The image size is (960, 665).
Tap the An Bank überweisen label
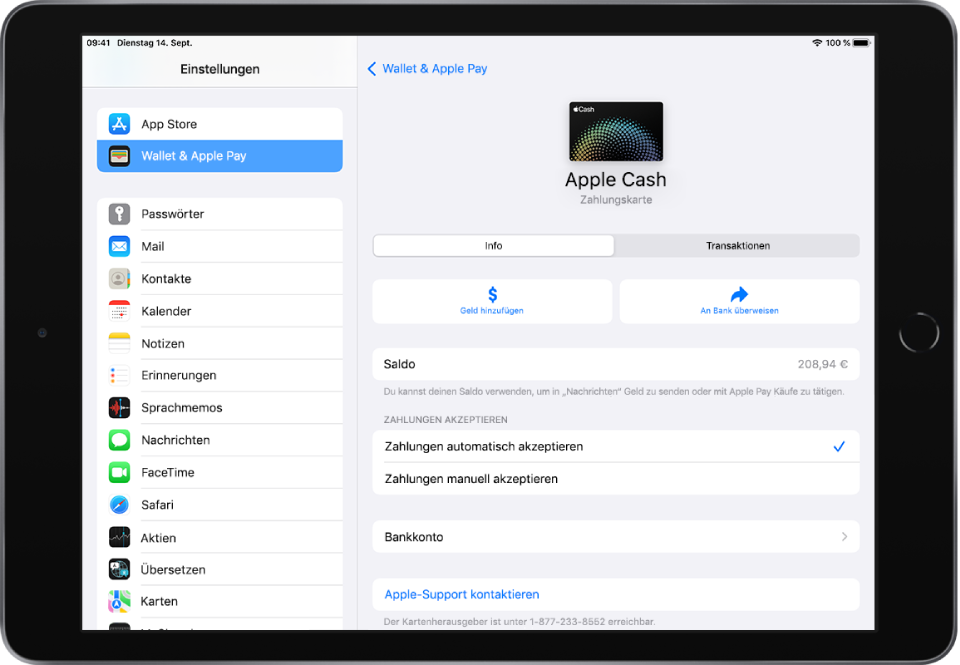[x=740, y=311]
